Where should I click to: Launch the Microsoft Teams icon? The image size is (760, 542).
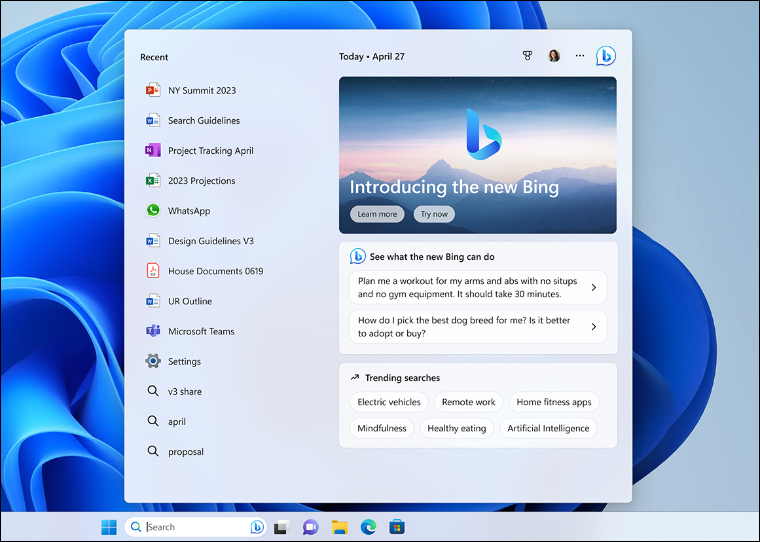[153, 331]
